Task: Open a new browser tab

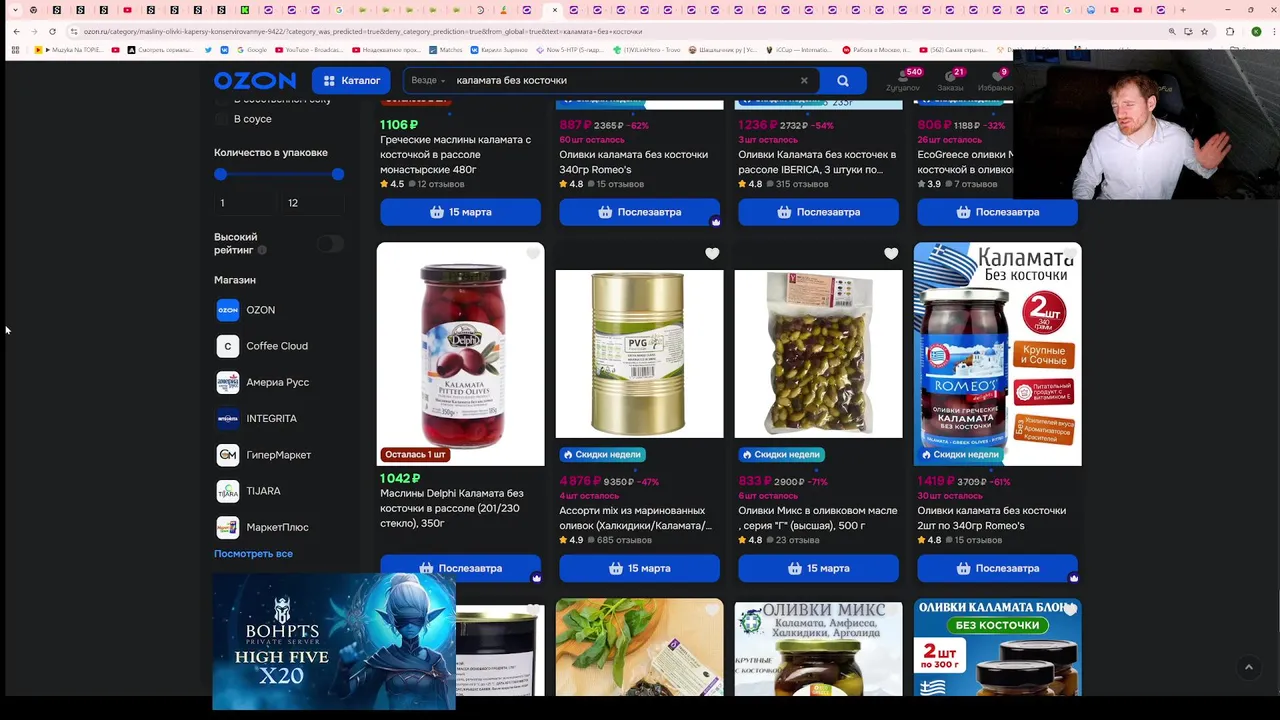Action: (x=1183, y=10)
